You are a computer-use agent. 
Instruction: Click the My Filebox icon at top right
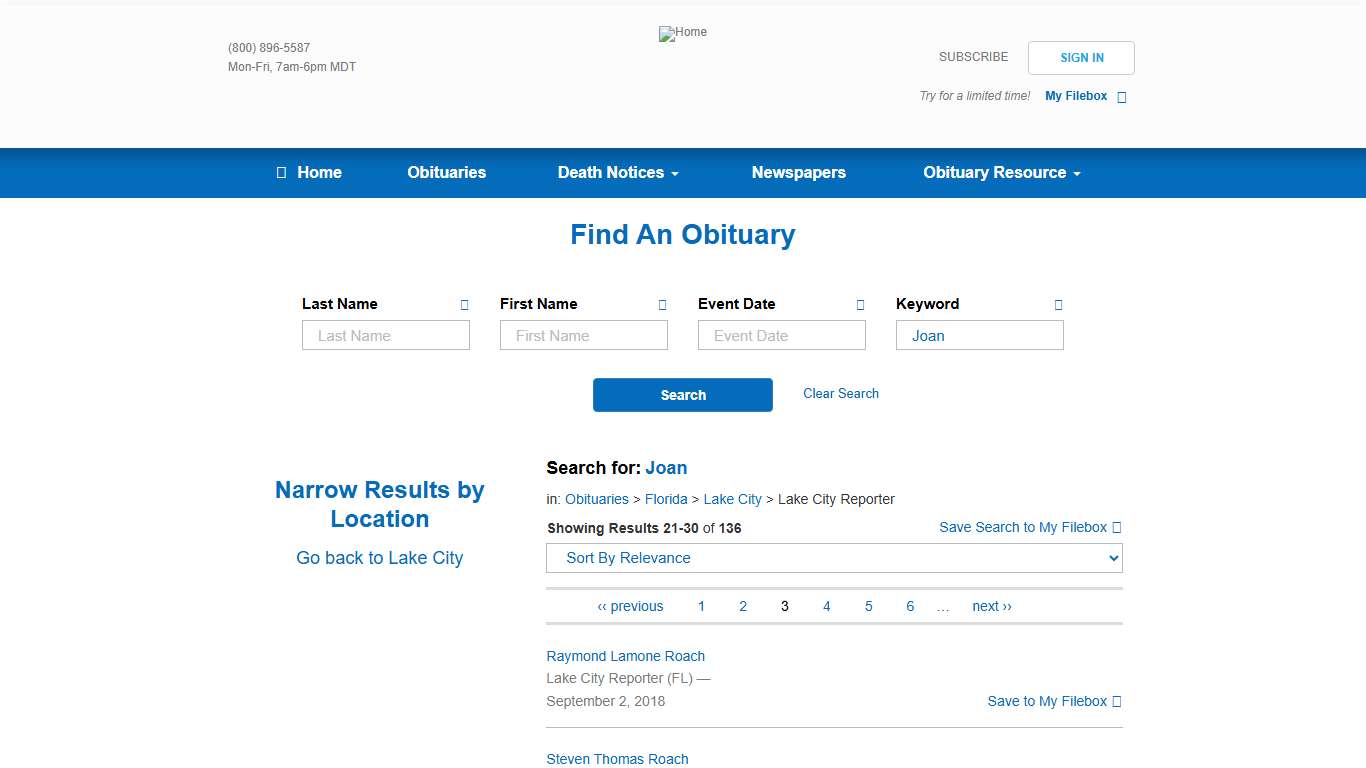tap(1121, 96)
